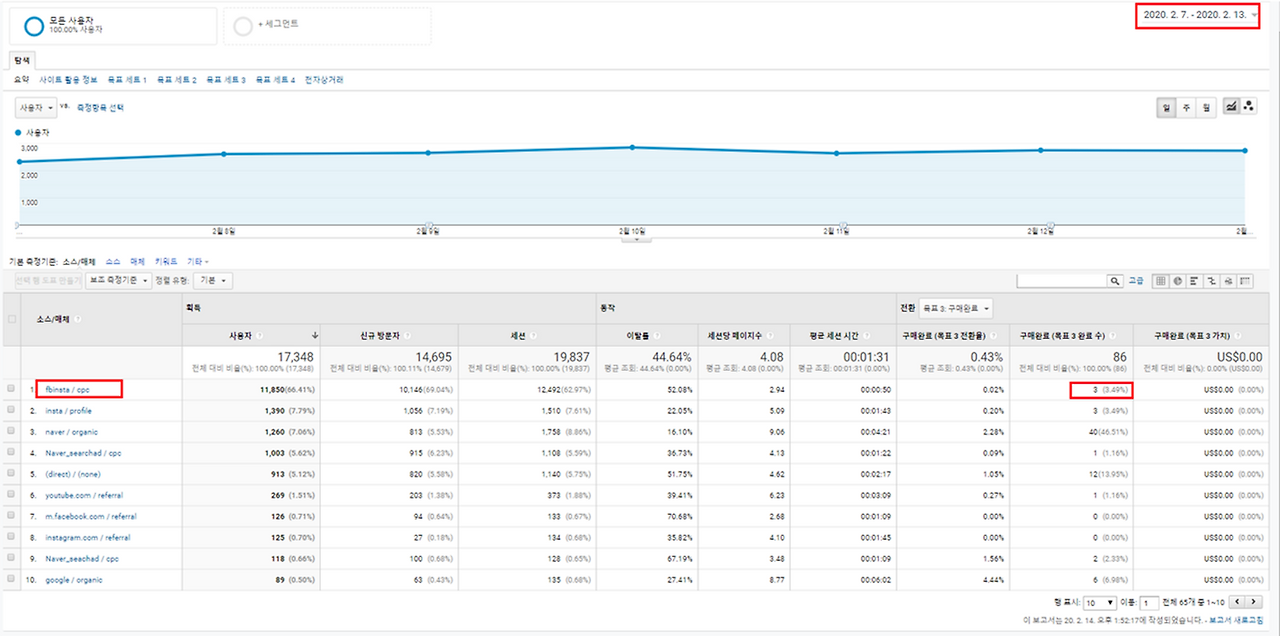1280x636 pixels.
Task: Open help icon beside 소스/매체 header
Action: (x=78, y=319)
